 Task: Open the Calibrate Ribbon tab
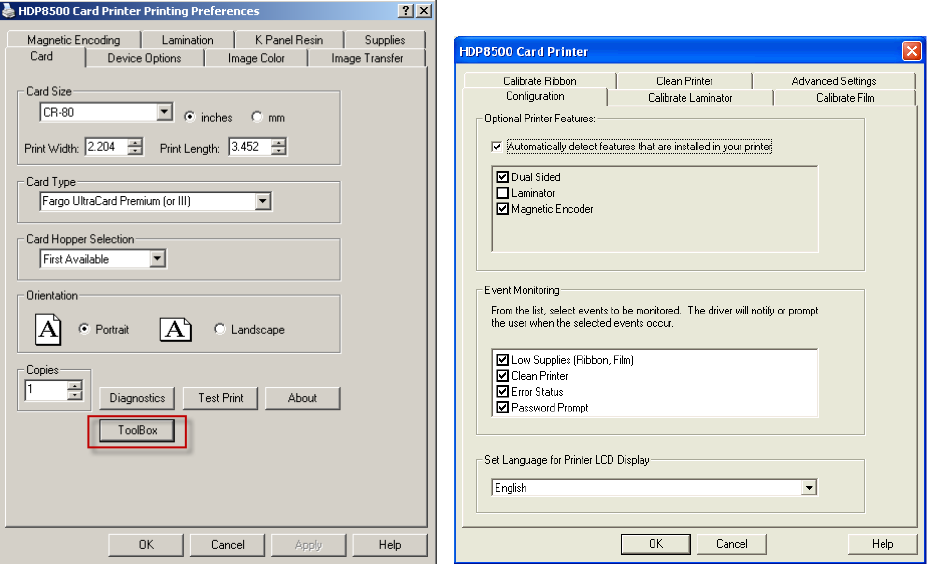coord(540,80)
